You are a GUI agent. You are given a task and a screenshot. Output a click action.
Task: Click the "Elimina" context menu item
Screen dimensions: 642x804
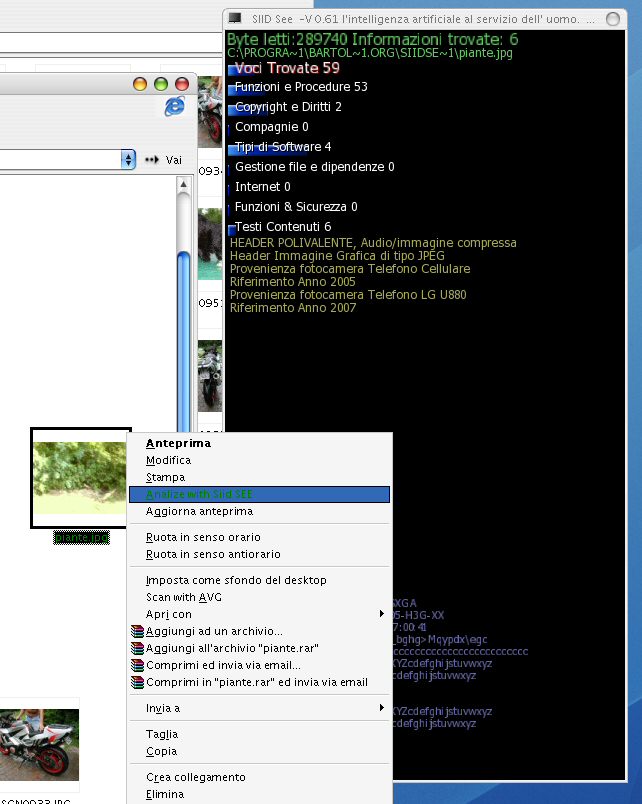[x=165, y=794]
